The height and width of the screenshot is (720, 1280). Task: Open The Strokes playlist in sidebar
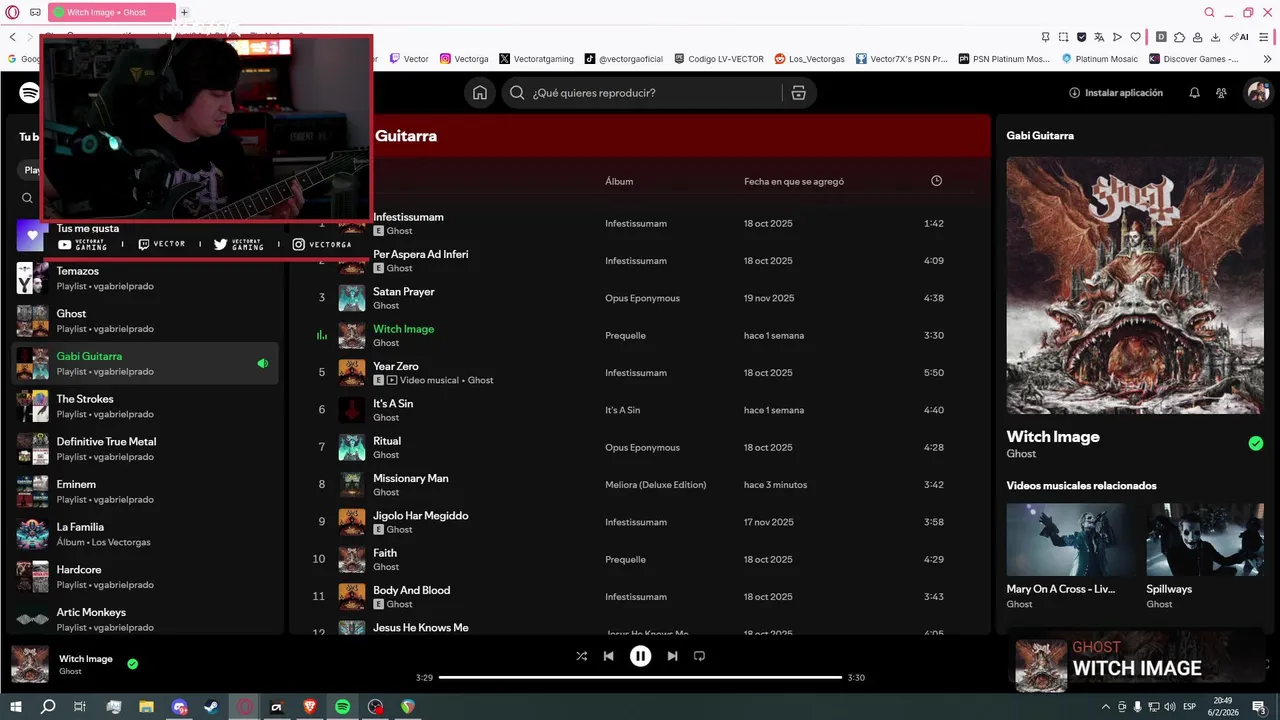click(x=145, y=406)
